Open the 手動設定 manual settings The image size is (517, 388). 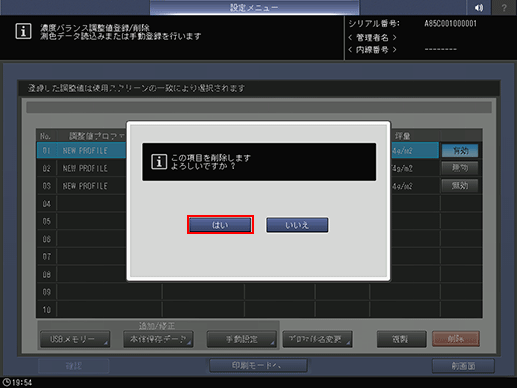(242, 339)
